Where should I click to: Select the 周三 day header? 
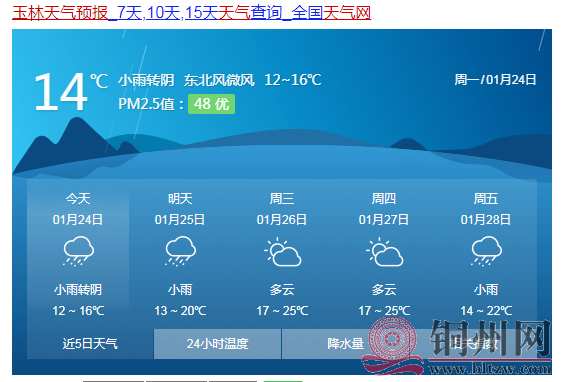click(x=282, y=199)
